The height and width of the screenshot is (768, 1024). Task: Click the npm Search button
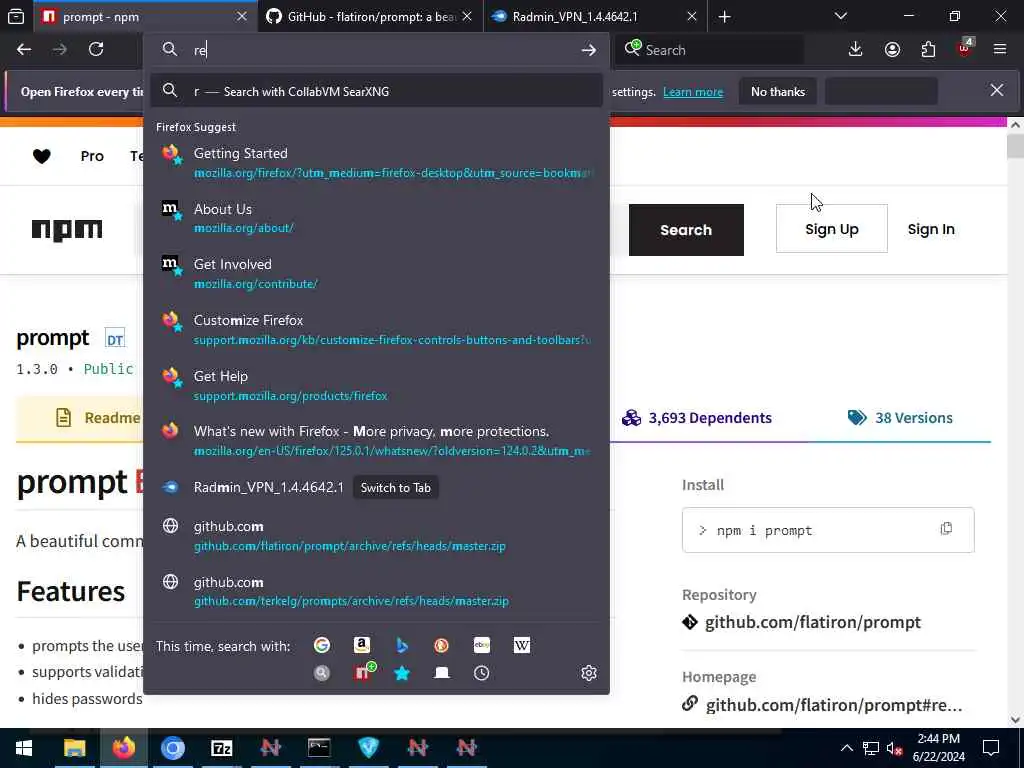click(686, 230)
